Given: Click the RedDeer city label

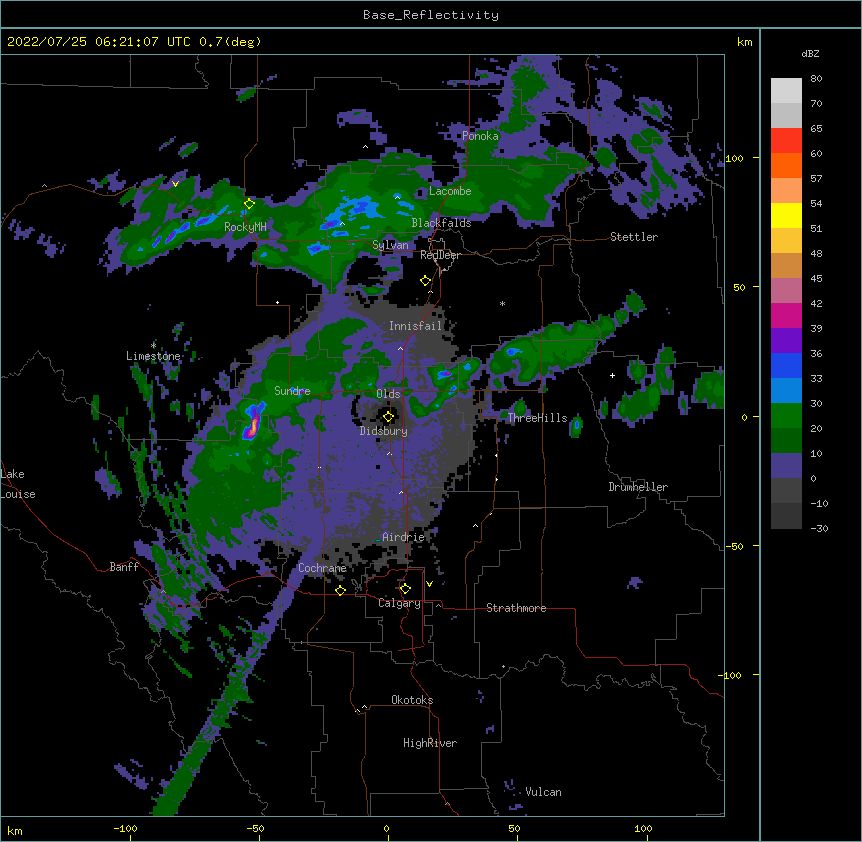Looking at the screenshot, I should (440, 255).
